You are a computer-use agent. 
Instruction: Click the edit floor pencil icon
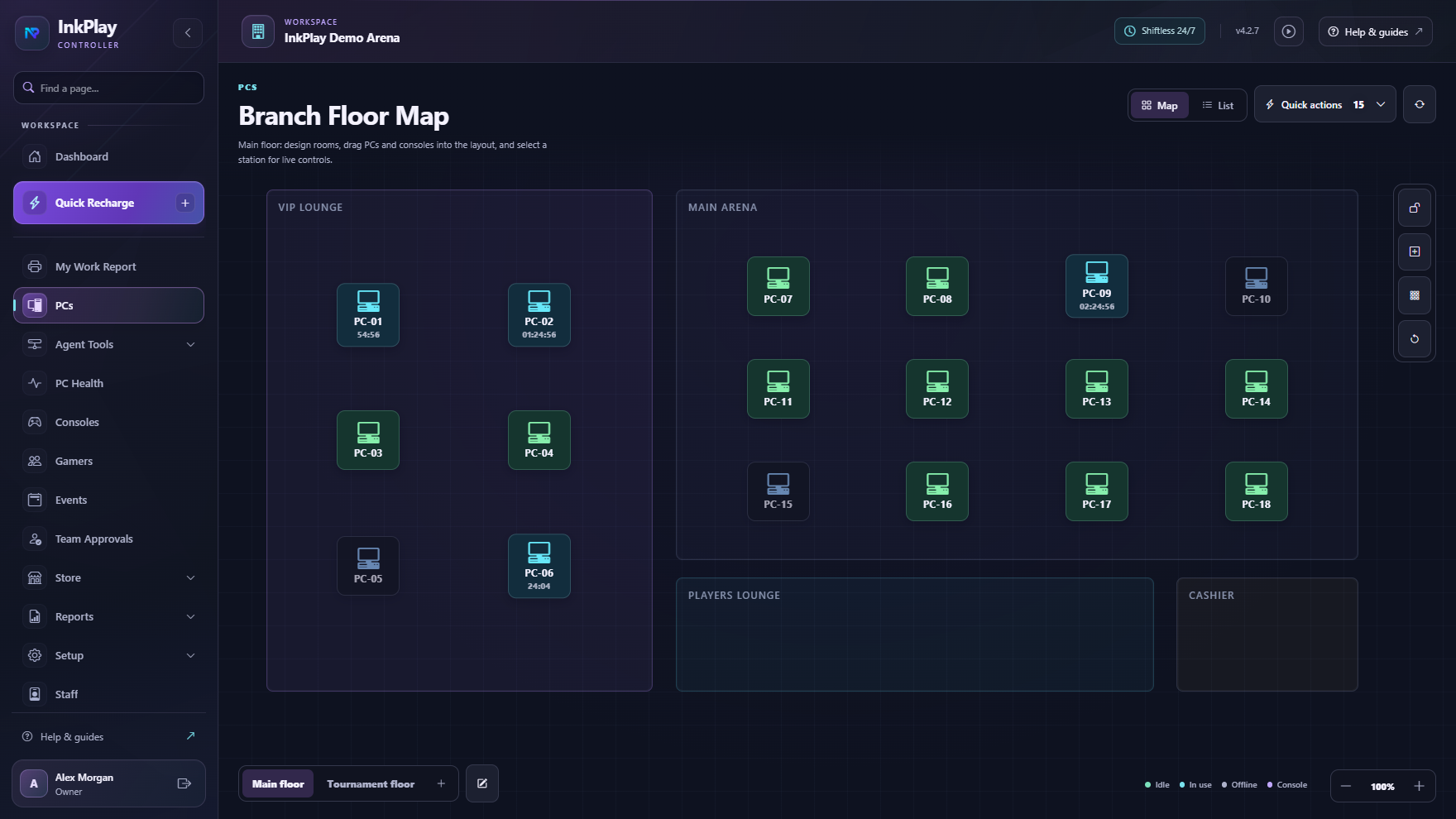point(482,783)
